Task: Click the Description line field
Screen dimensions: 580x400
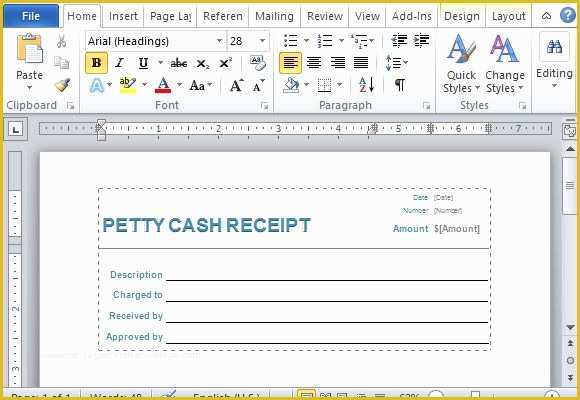Action: point(327,275)
